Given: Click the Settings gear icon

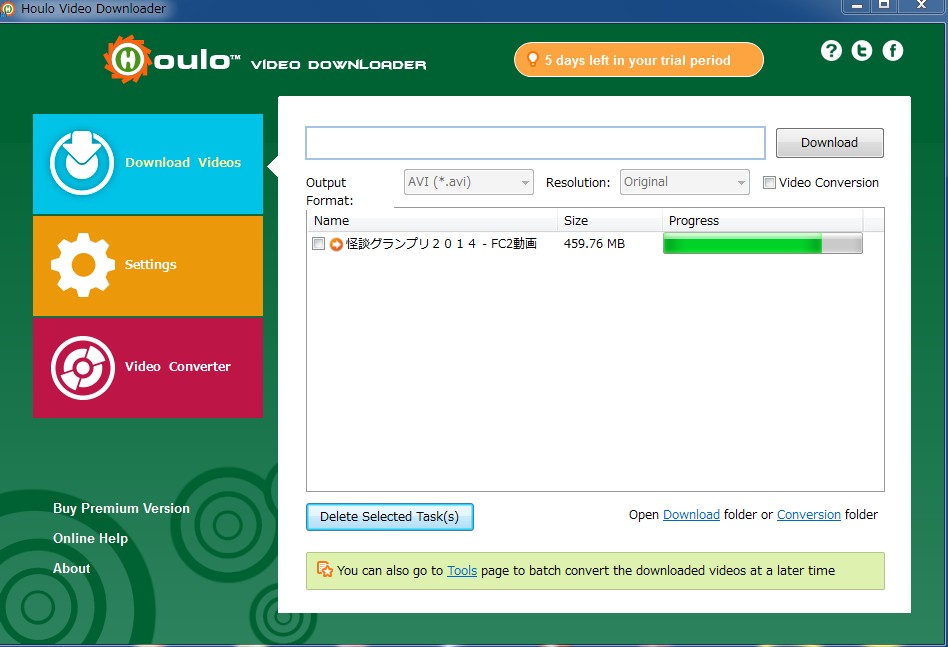Looking at the screenshot, I should point(83,265).
